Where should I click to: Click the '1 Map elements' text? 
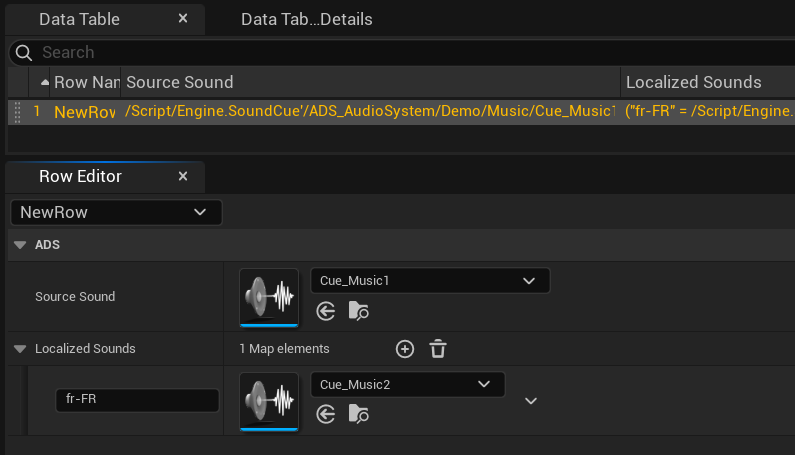click(x=284, y=349)
